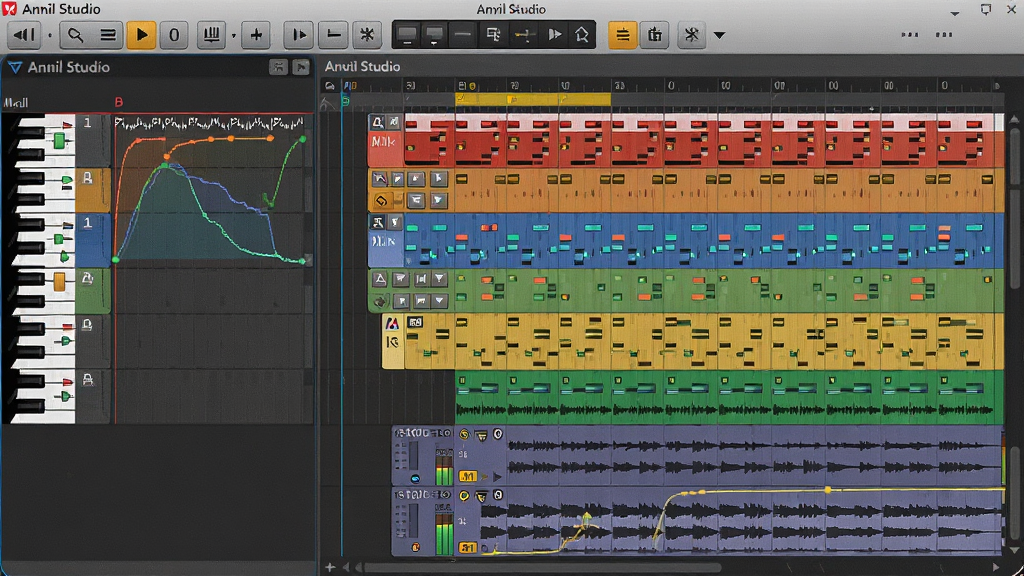Click the asterisk settings button at toolbar right
The width and height of the screenshot is (1024, 576).
692,35
